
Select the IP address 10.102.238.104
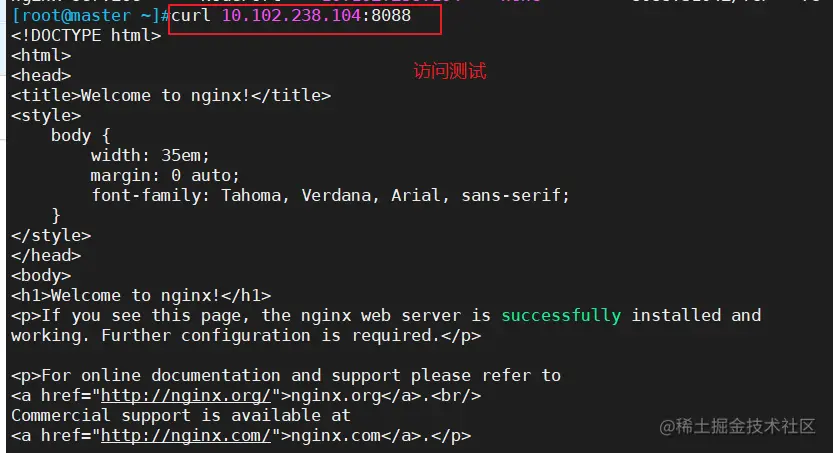click(x=291, y=15)
